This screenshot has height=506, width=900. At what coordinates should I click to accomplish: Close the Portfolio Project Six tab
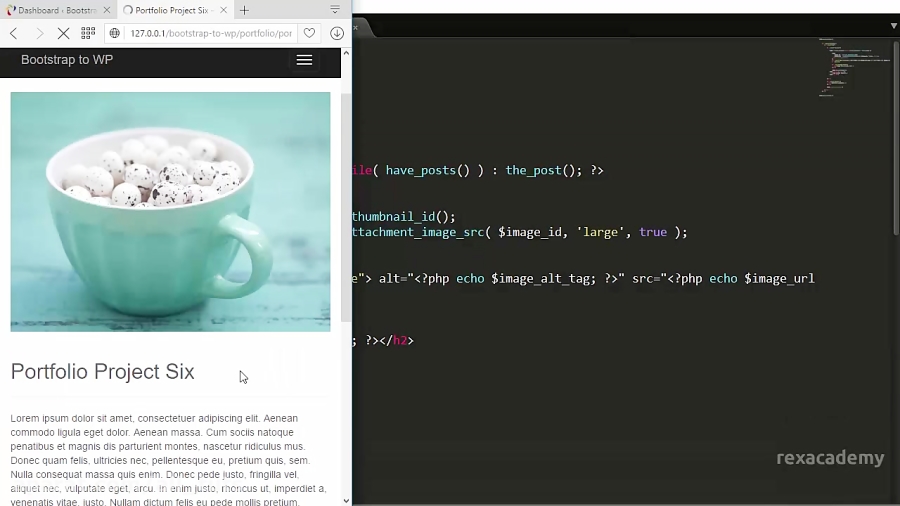224,10
